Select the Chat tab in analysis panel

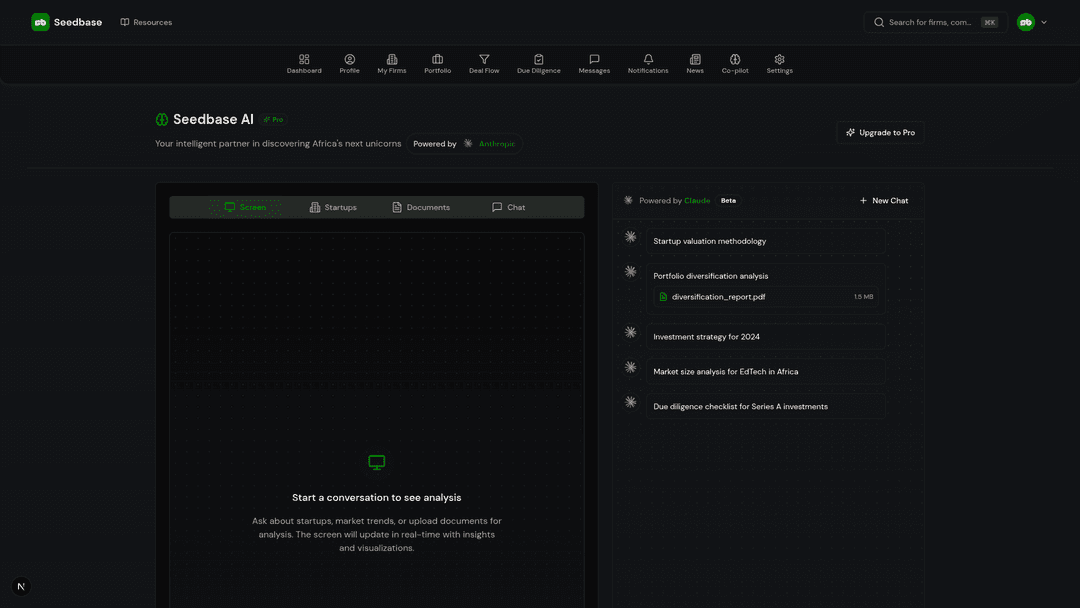(x=508, y=207)
